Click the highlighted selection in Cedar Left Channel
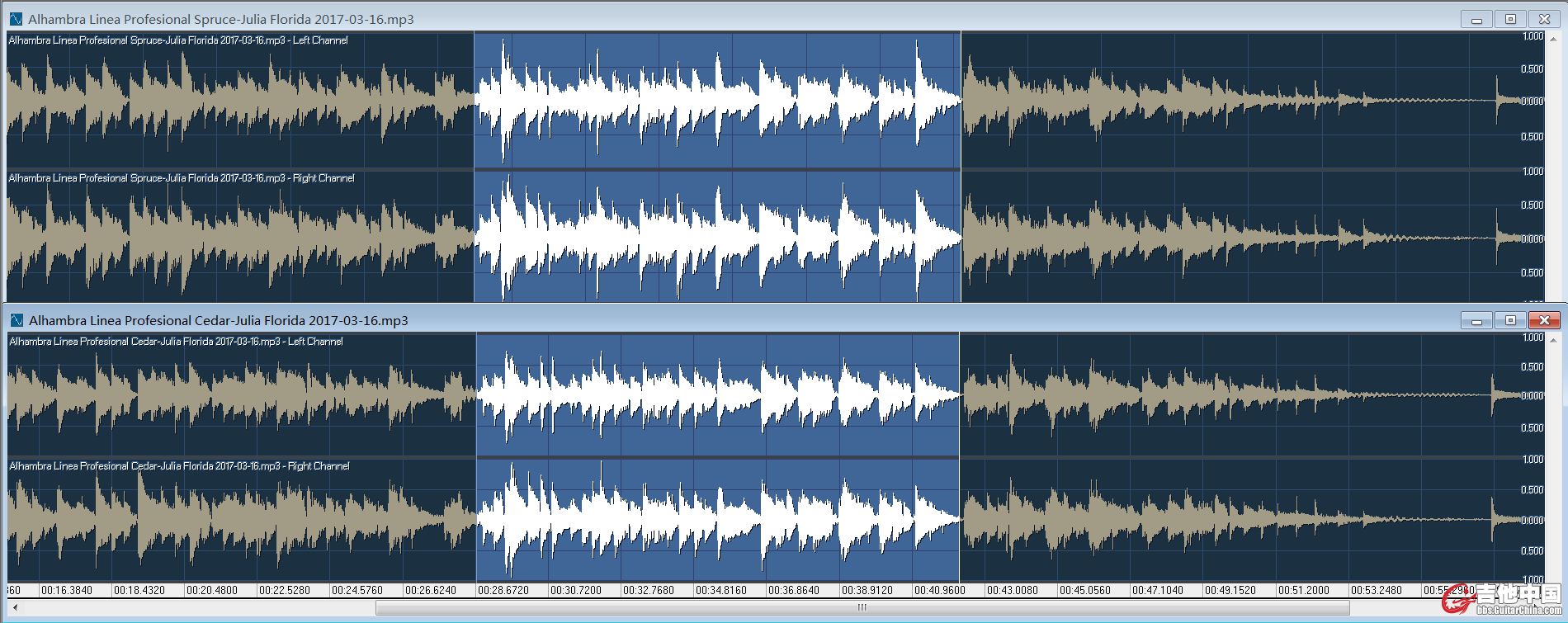 (x=717, y=395)
